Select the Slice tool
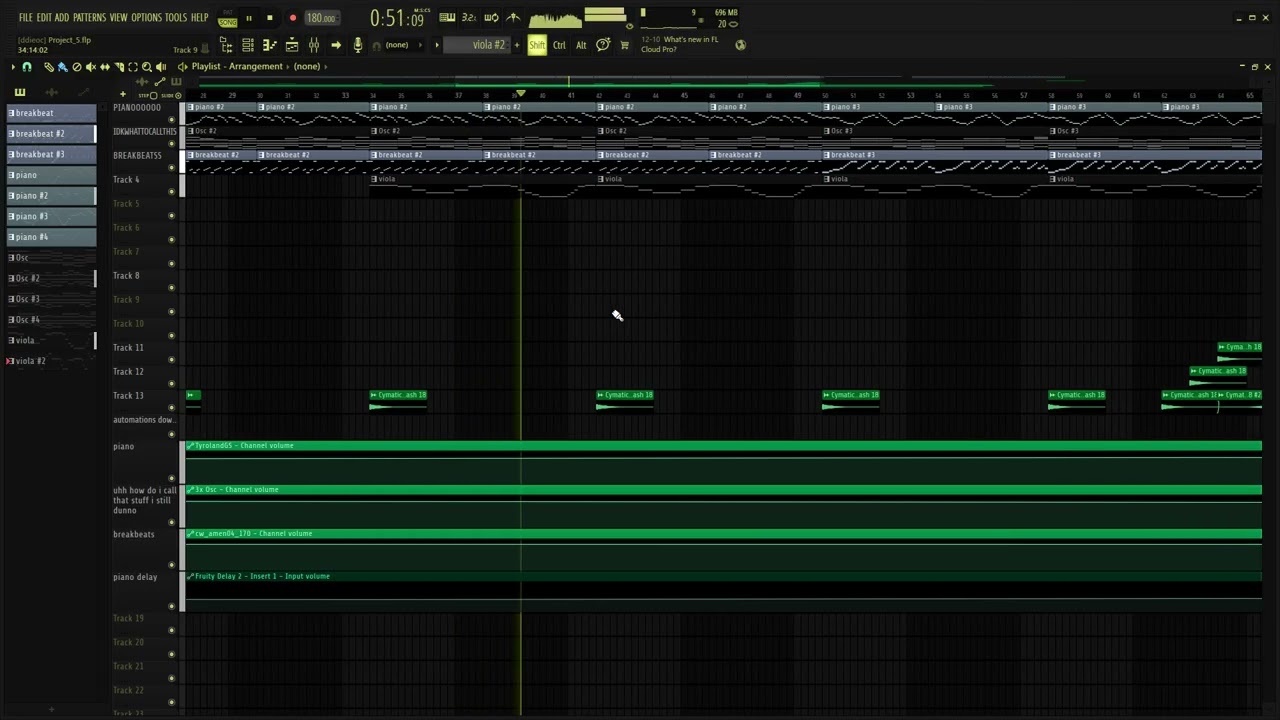 119,67
